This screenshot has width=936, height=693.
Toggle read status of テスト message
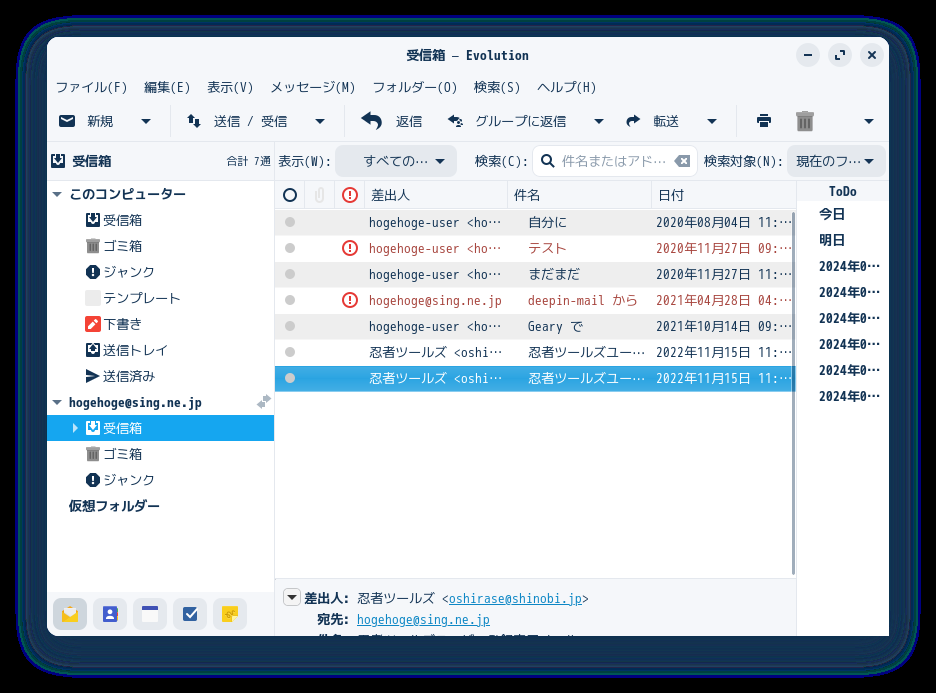pos(290,248)
